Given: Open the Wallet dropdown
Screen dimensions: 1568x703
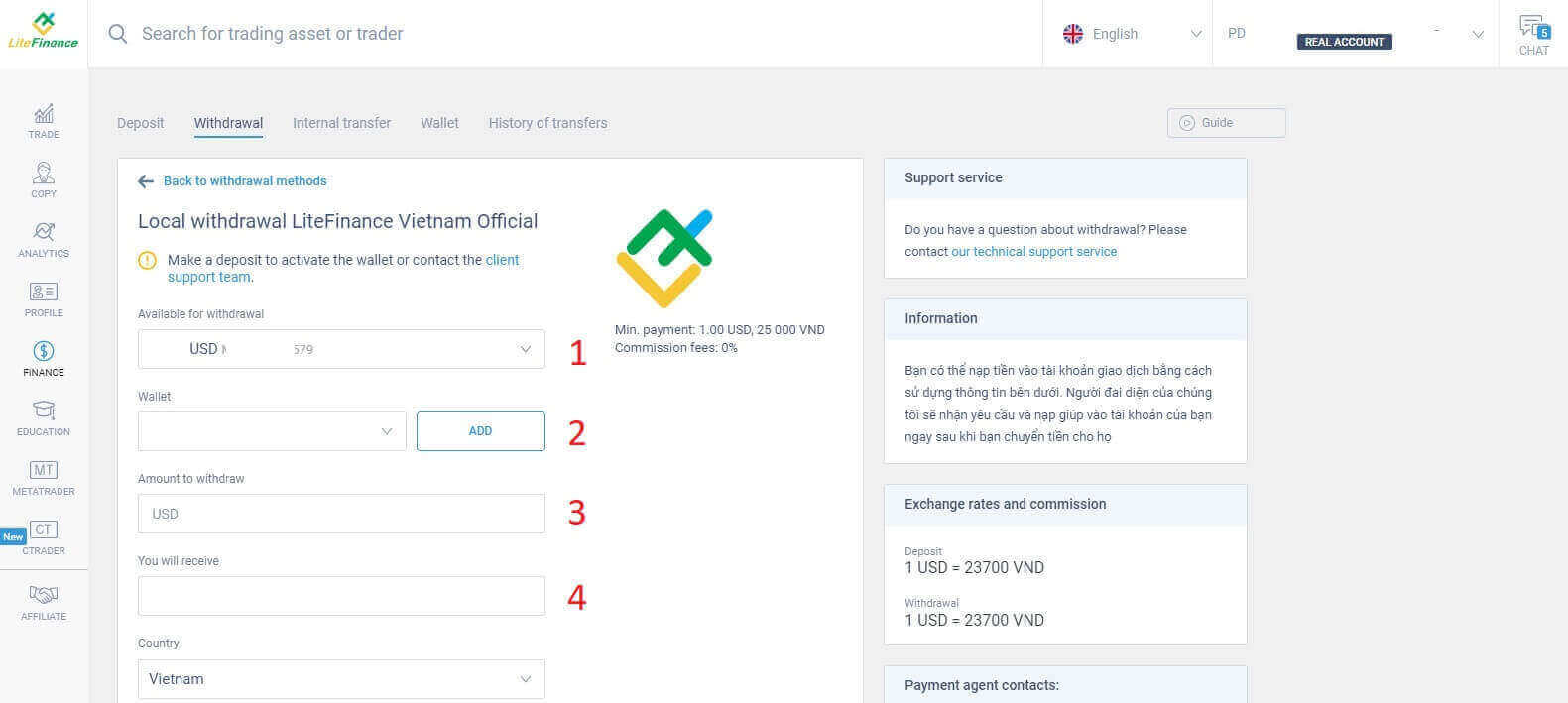Looking at the screenshot, I should [x=272, y=431].
